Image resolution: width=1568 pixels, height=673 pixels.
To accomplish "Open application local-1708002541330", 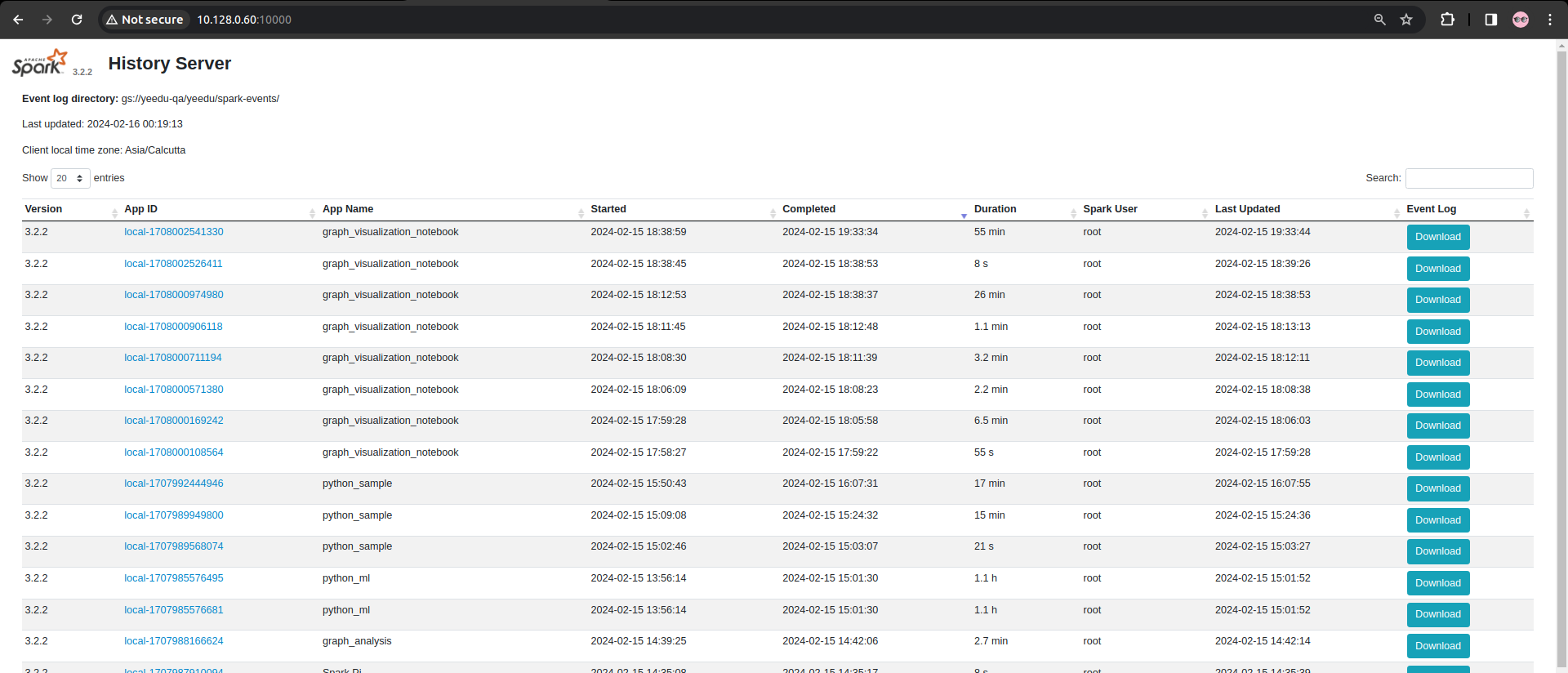I will tap(174, 232).
